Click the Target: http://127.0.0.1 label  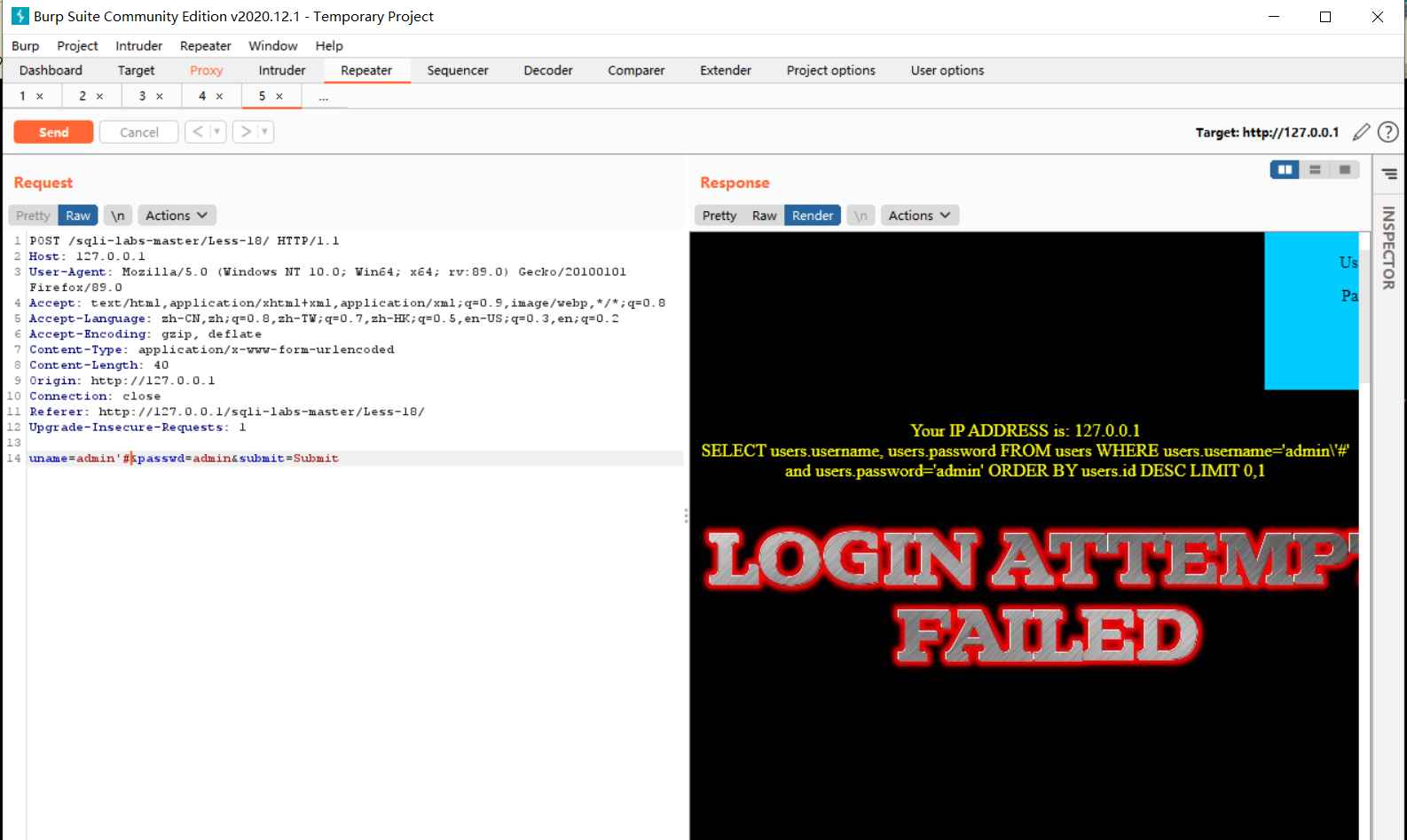point(1267,132)
